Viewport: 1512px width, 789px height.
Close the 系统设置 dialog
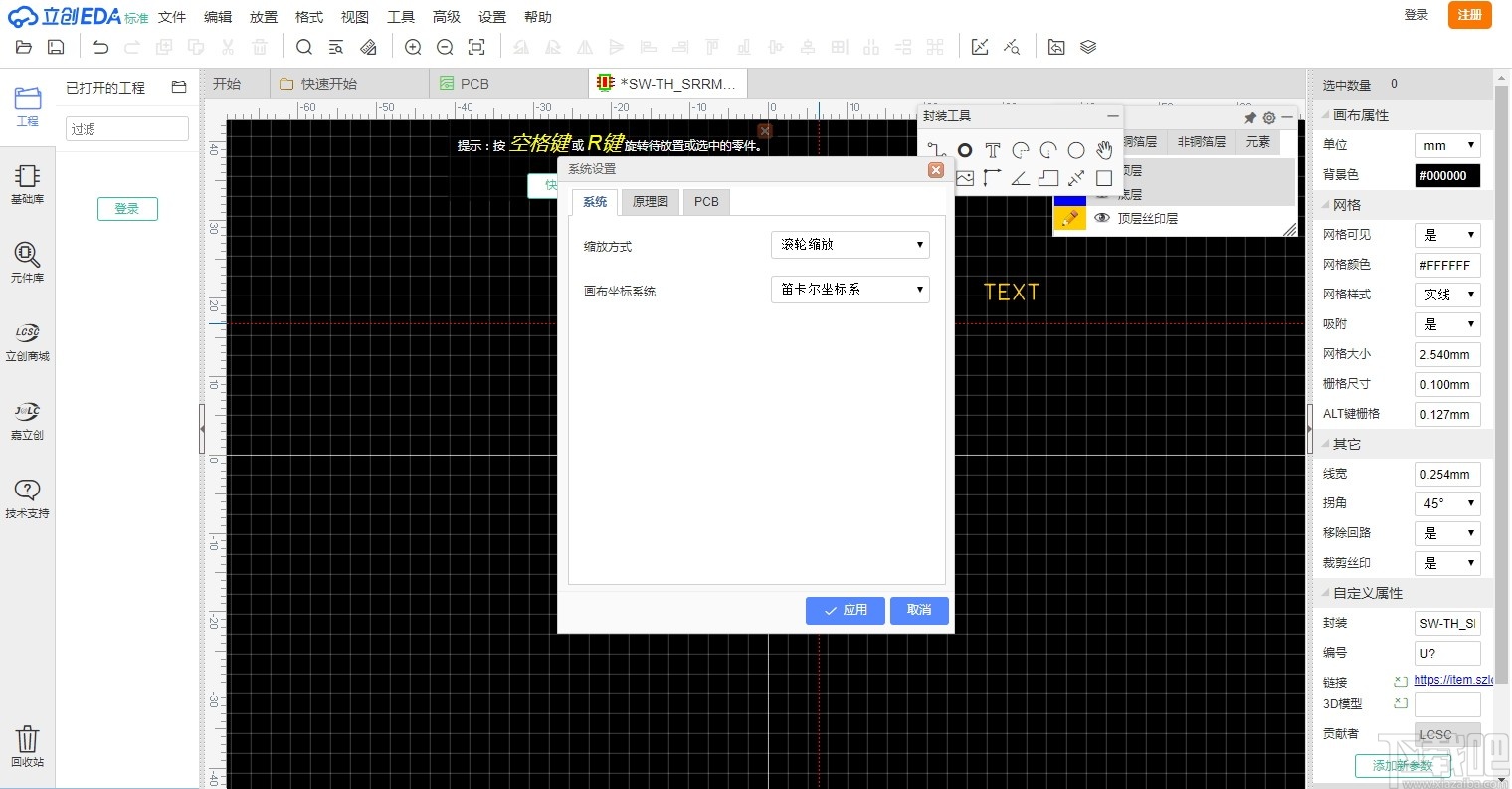click(936, 170)
